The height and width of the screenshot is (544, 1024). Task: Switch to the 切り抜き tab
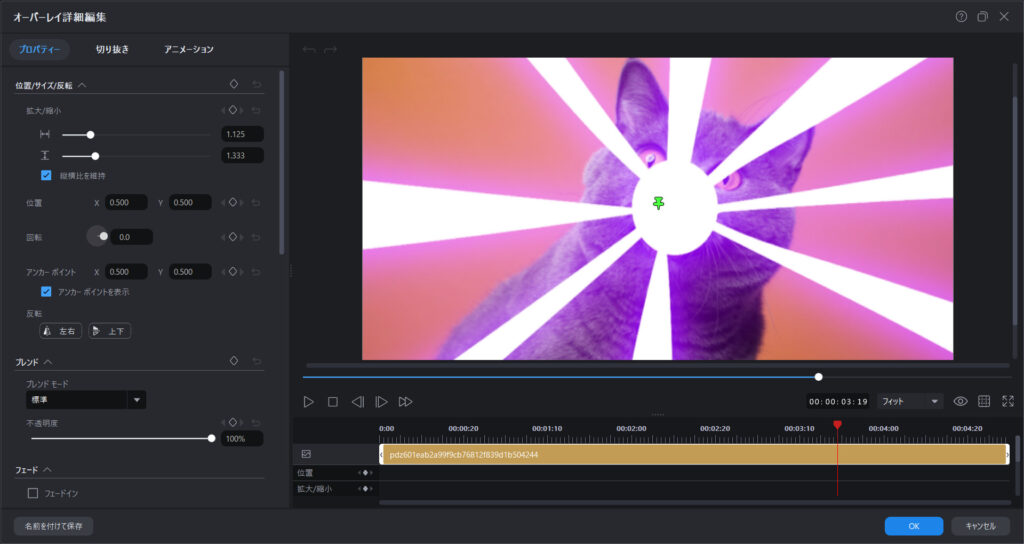[x=112, y=49]
